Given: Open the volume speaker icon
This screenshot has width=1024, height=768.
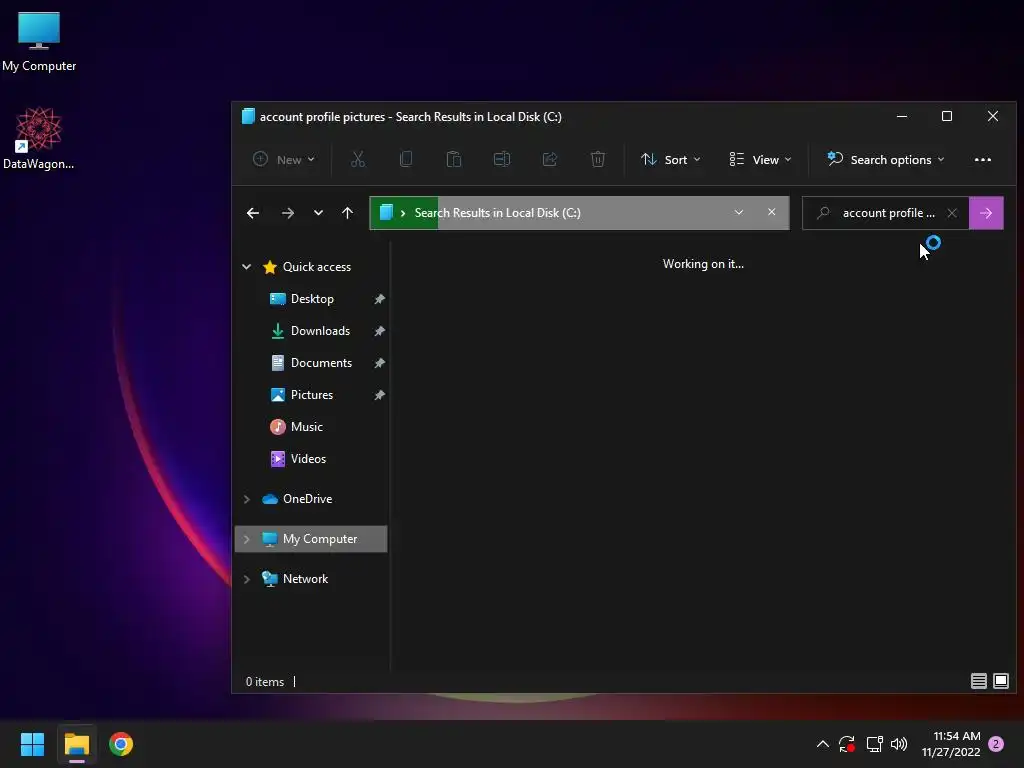Looking at the screenshot, I should [x=899, y=744].
